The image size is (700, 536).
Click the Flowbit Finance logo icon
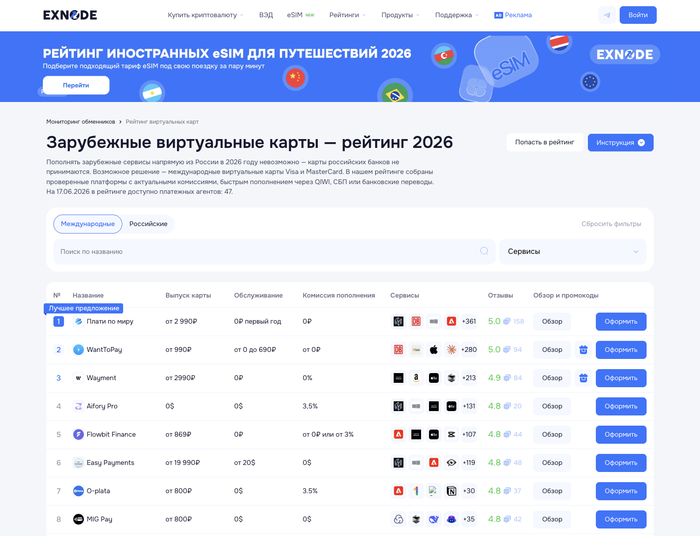tap(78, 434)
